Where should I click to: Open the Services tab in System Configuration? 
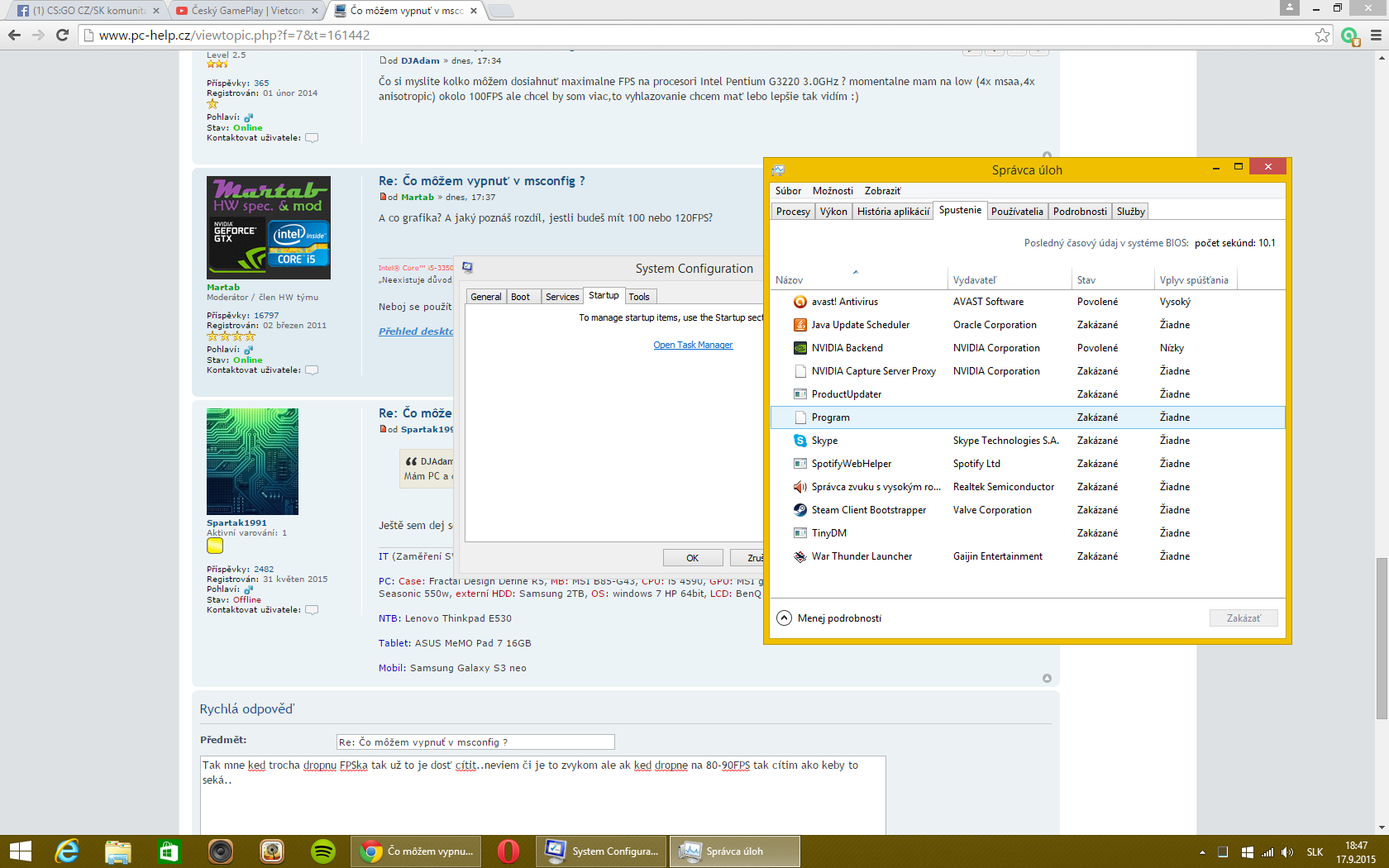[x=562, y=297]
